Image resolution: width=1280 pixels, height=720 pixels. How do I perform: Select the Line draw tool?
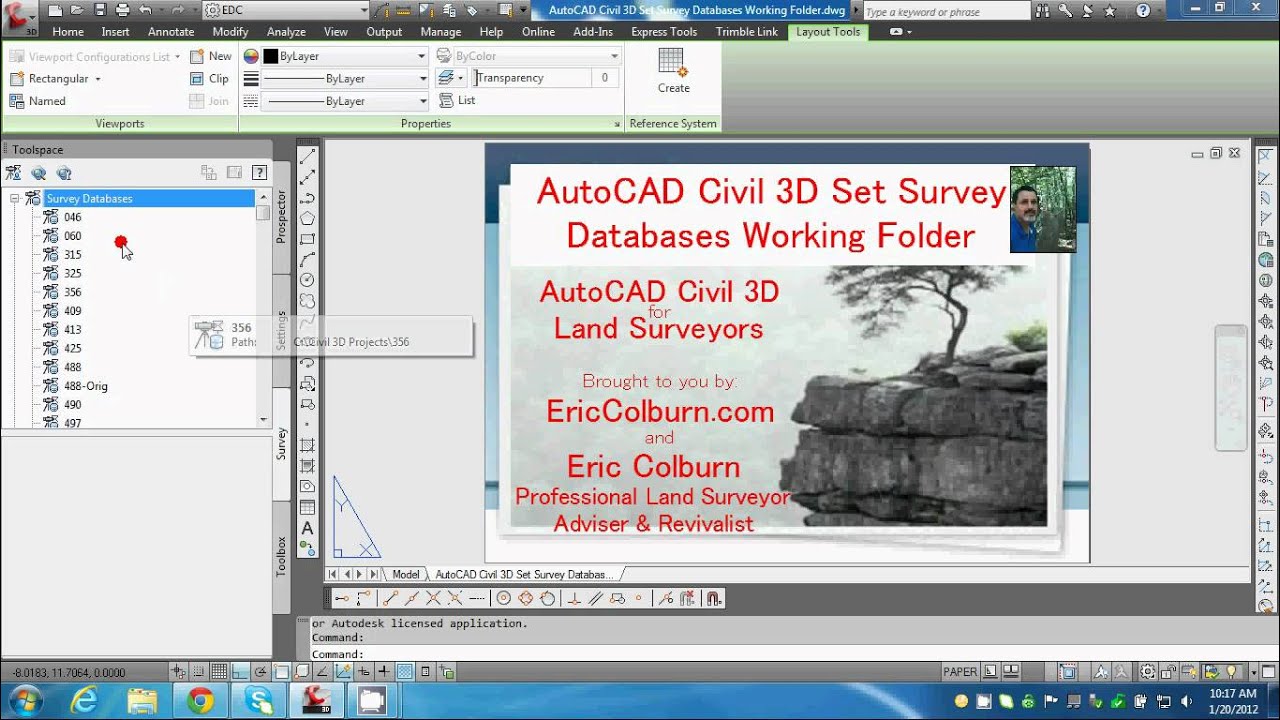tap(308, 156)
